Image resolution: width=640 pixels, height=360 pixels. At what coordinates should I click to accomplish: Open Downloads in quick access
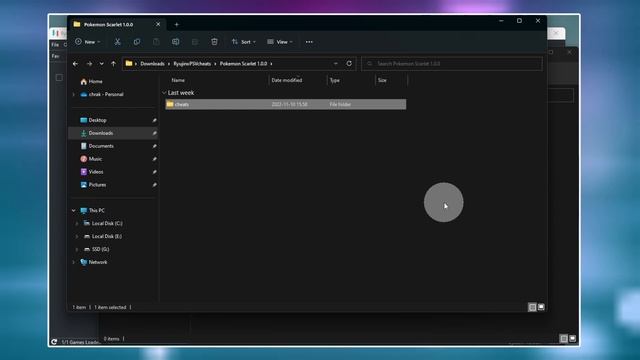pyautogui.click(x=97, y=133)
